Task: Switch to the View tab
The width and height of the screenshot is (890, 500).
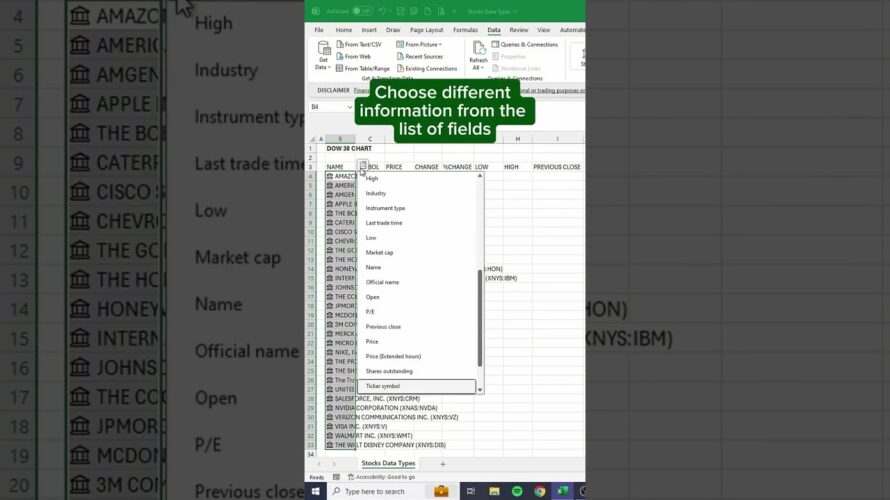Action: click(543, 30)
